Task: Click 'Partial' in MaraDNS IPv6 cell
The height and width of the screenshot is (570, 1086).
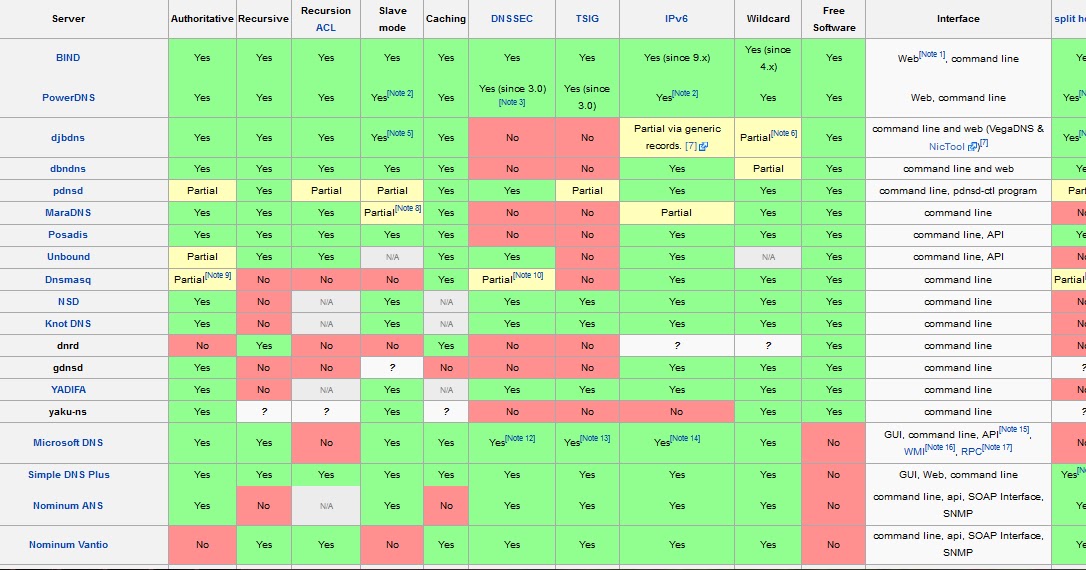Action: [677, 213]
